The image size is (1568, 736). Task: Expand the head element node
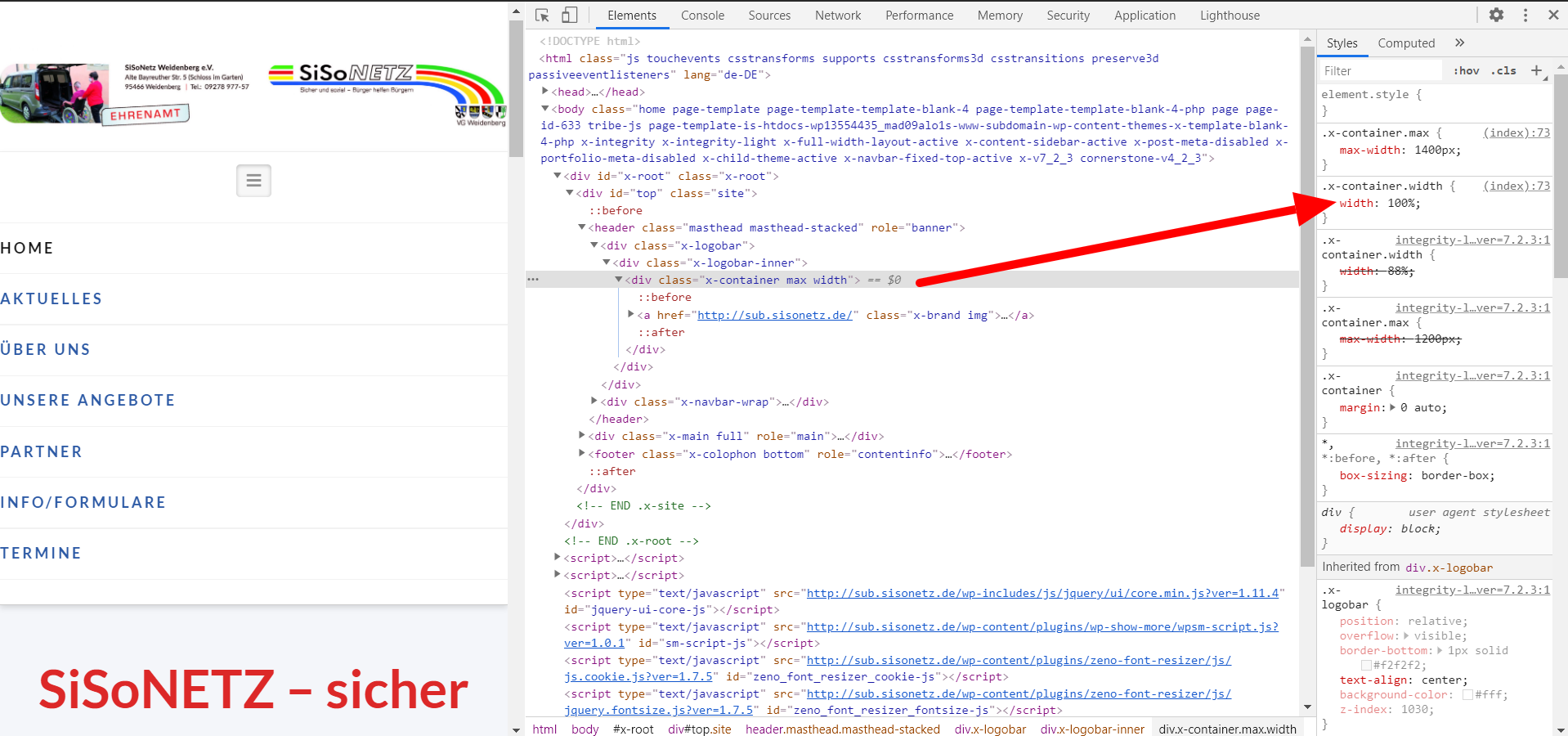point(544,92)
